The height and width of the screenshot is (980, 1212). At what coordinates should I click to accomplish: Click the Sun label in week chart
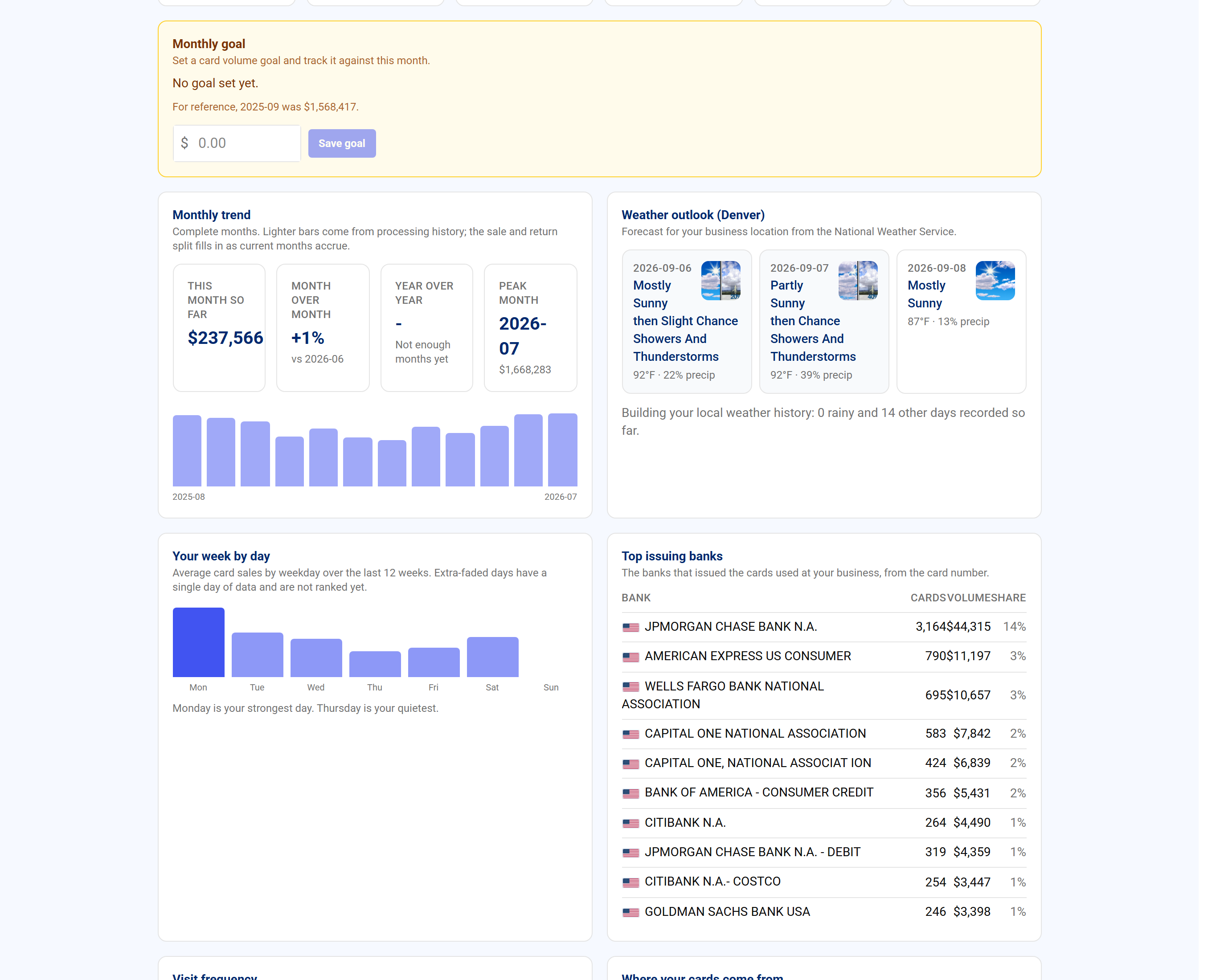(551, 688)
